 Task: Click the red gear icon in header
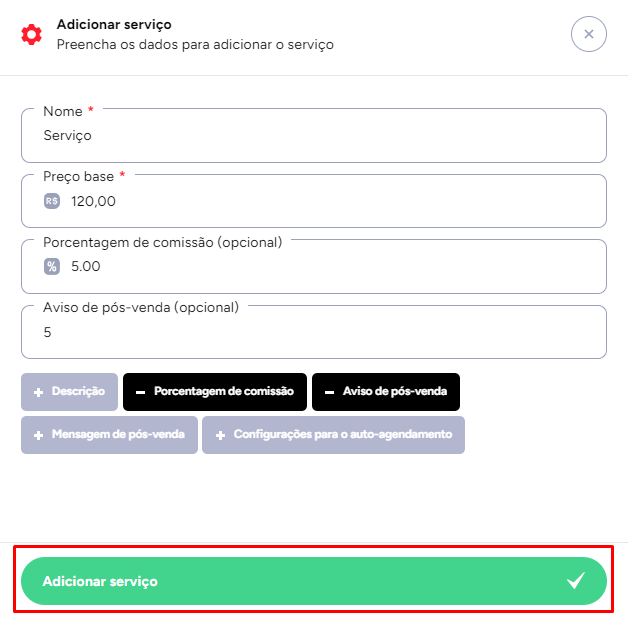point(32,35)
